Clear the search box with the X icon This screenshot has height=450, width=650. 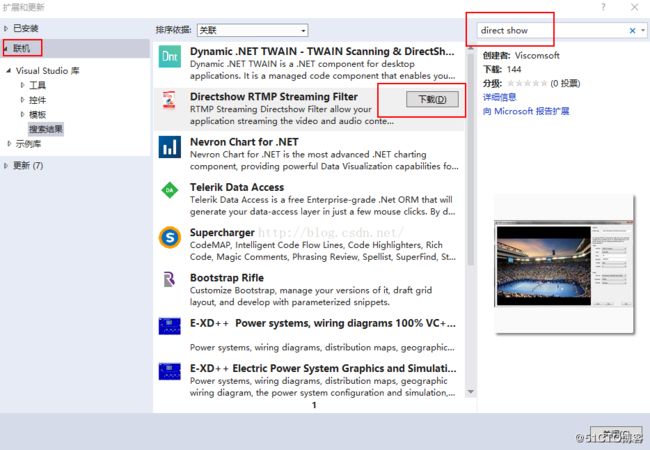[632, 30]
